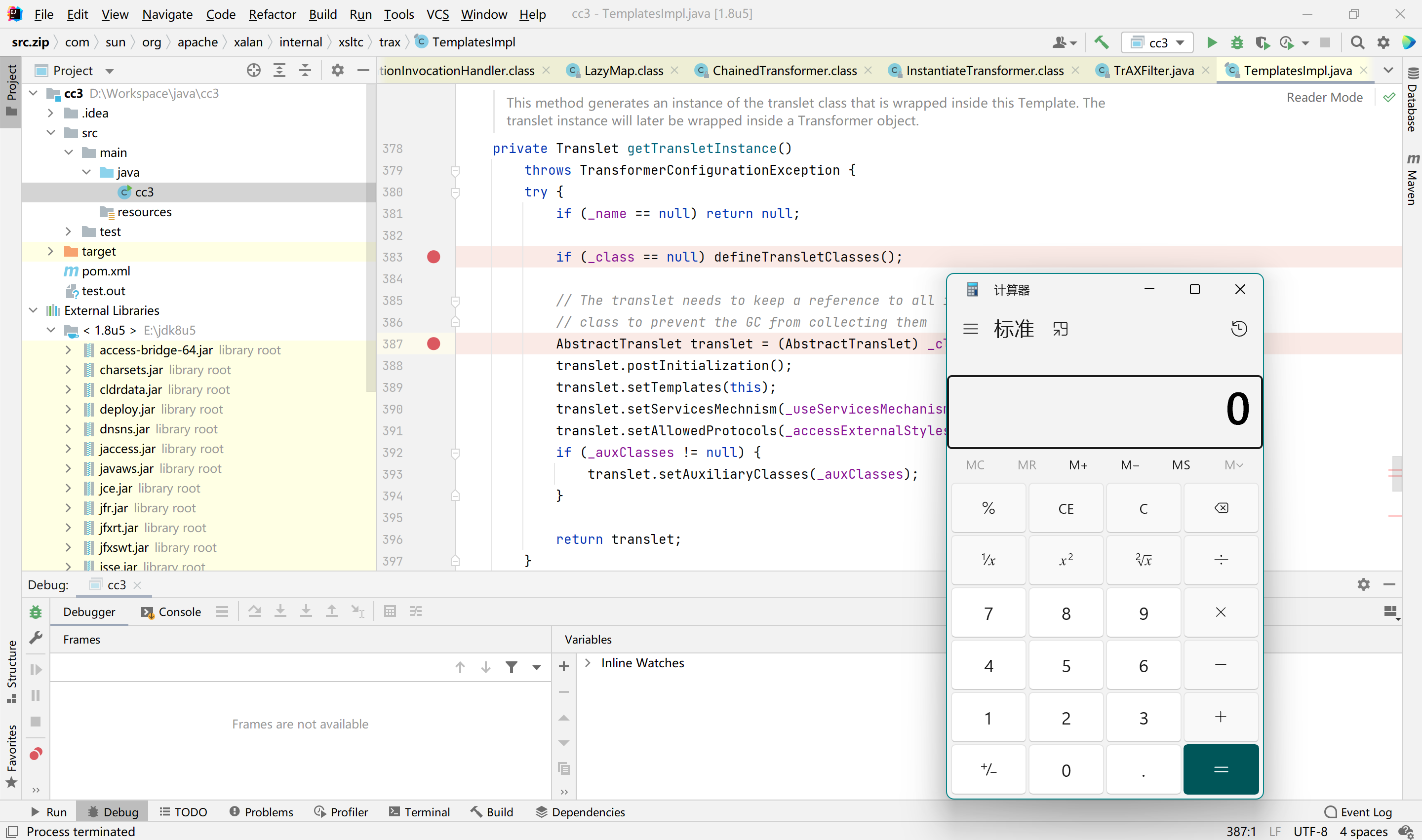This screenshot has width=1422, height=840.
Task: Toggle breakpoint on line 383
Action: tap(434, 257)
